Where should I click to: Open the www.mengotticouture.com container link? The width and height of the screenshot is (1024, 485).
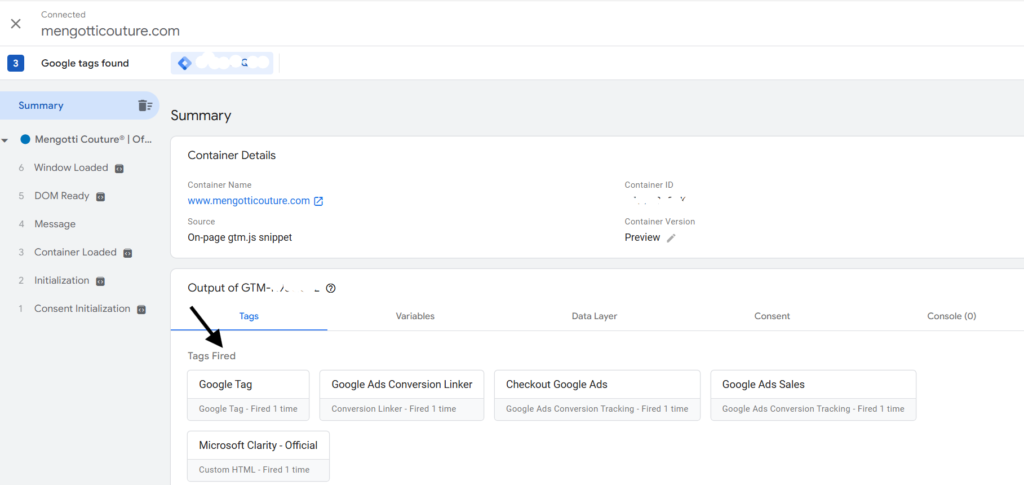point(248,201)
